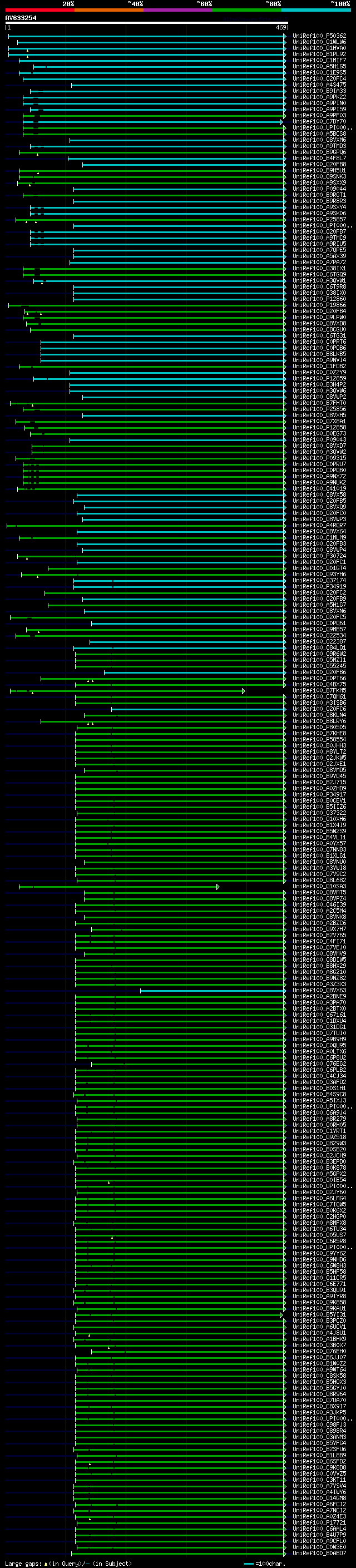This screenshot has width=356, height=1568.
Task: Select the query name AV633254
Action: tap(21, 18)
